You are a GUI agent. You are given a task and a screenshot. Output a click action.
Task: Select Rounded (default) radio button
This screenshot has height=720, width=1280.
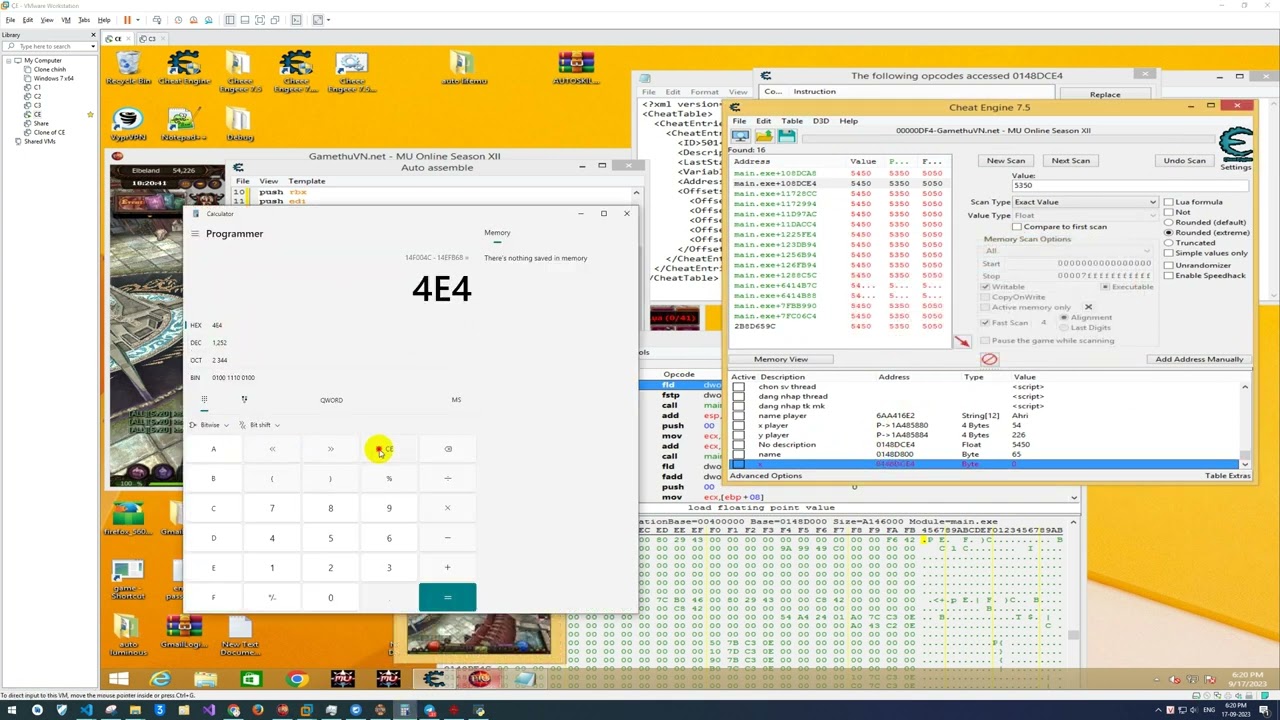pyautogui.click(x=1168, y=222)
